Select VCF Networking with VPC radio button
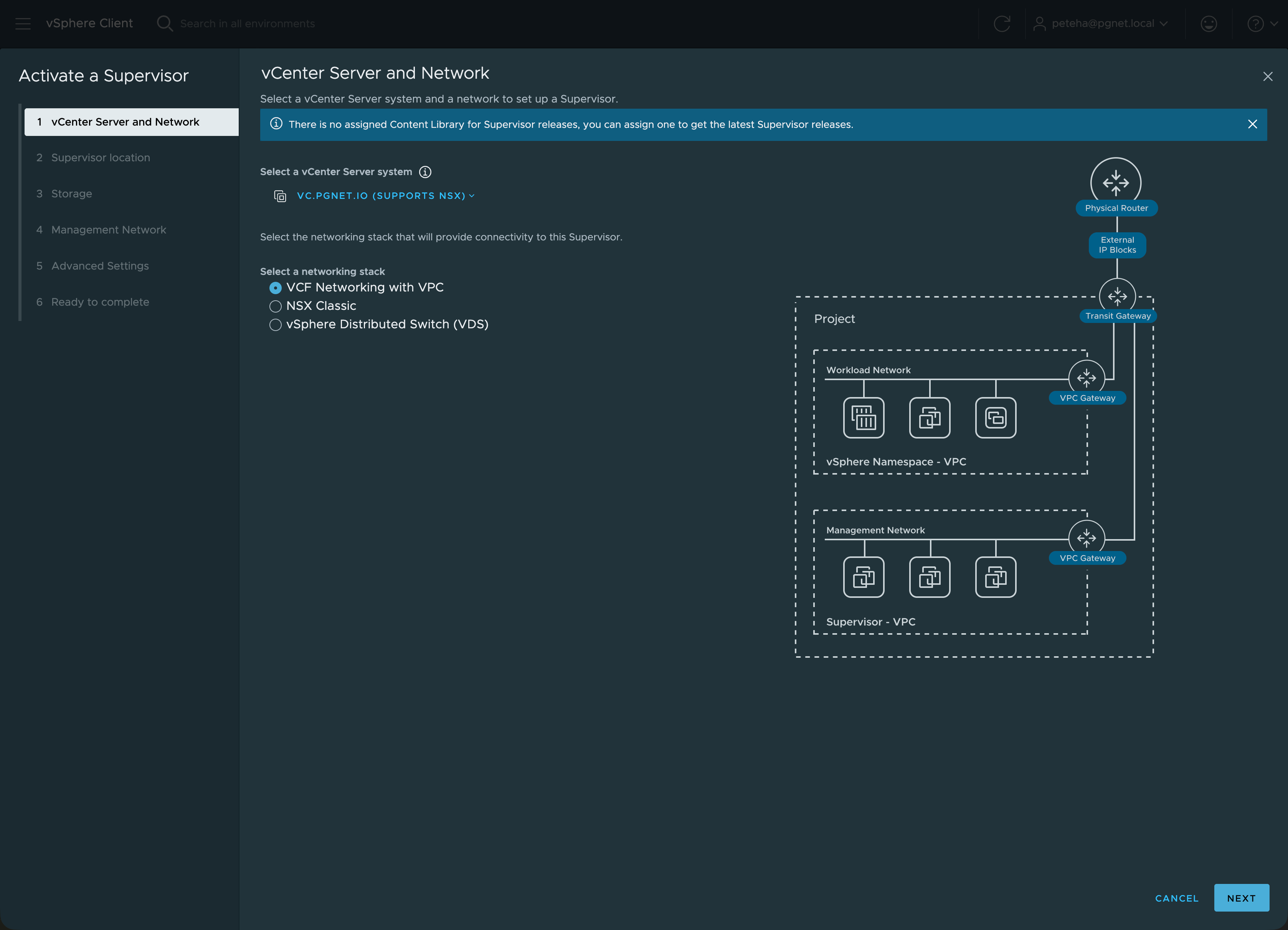 tap(276, 288)
